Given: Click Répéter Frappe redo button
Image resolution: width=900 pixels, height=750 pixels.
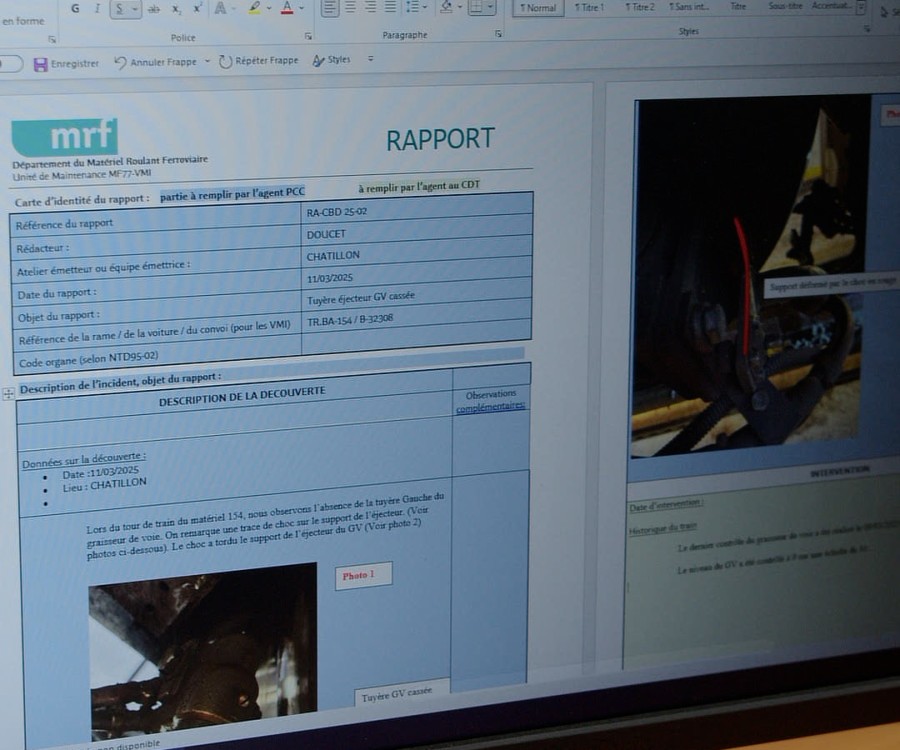Looking at the screenshot, I should tap(225, 61).
